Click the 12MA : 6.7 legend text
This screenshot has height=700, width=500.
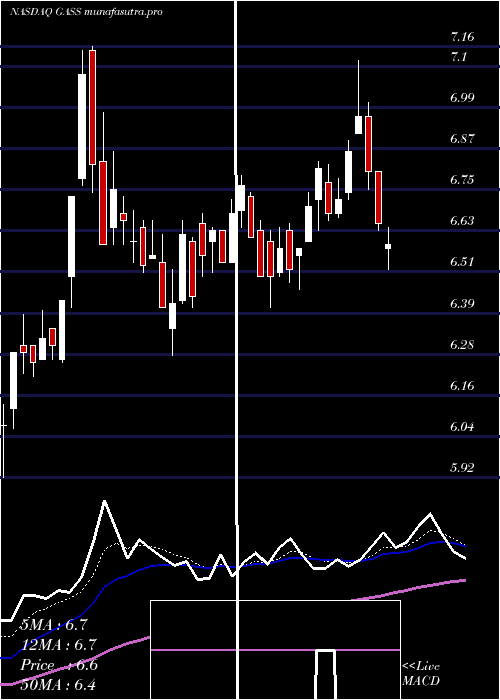(58, 645)
